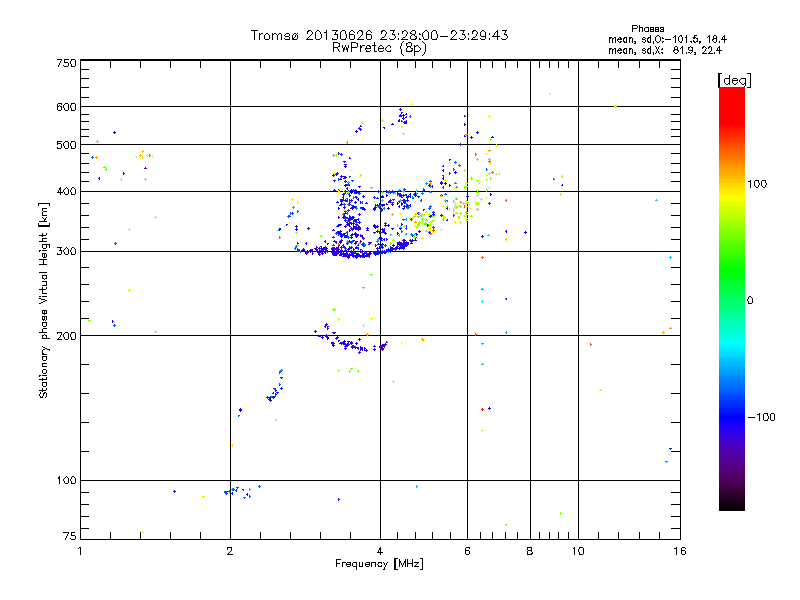Click the colorbar tick label "0"

pos(750,301)
